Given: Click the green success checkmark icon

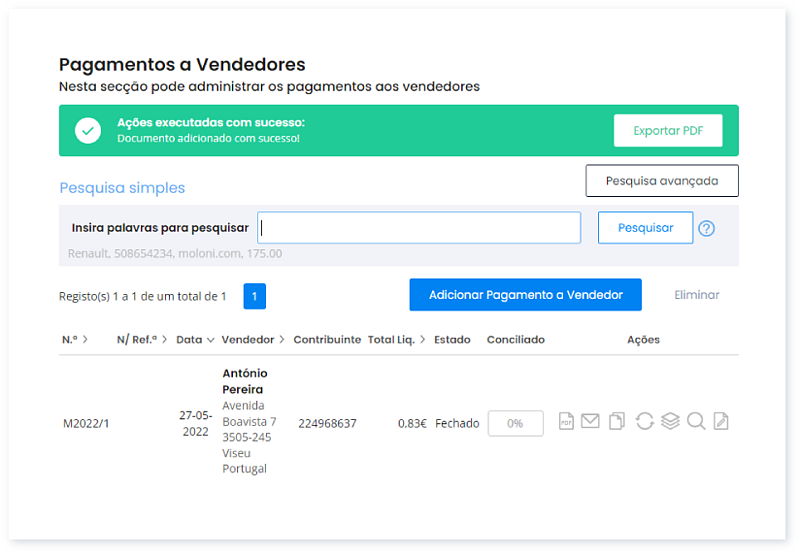Looking at the screenshot, I should pyautogui.click(x=88, y=130).
